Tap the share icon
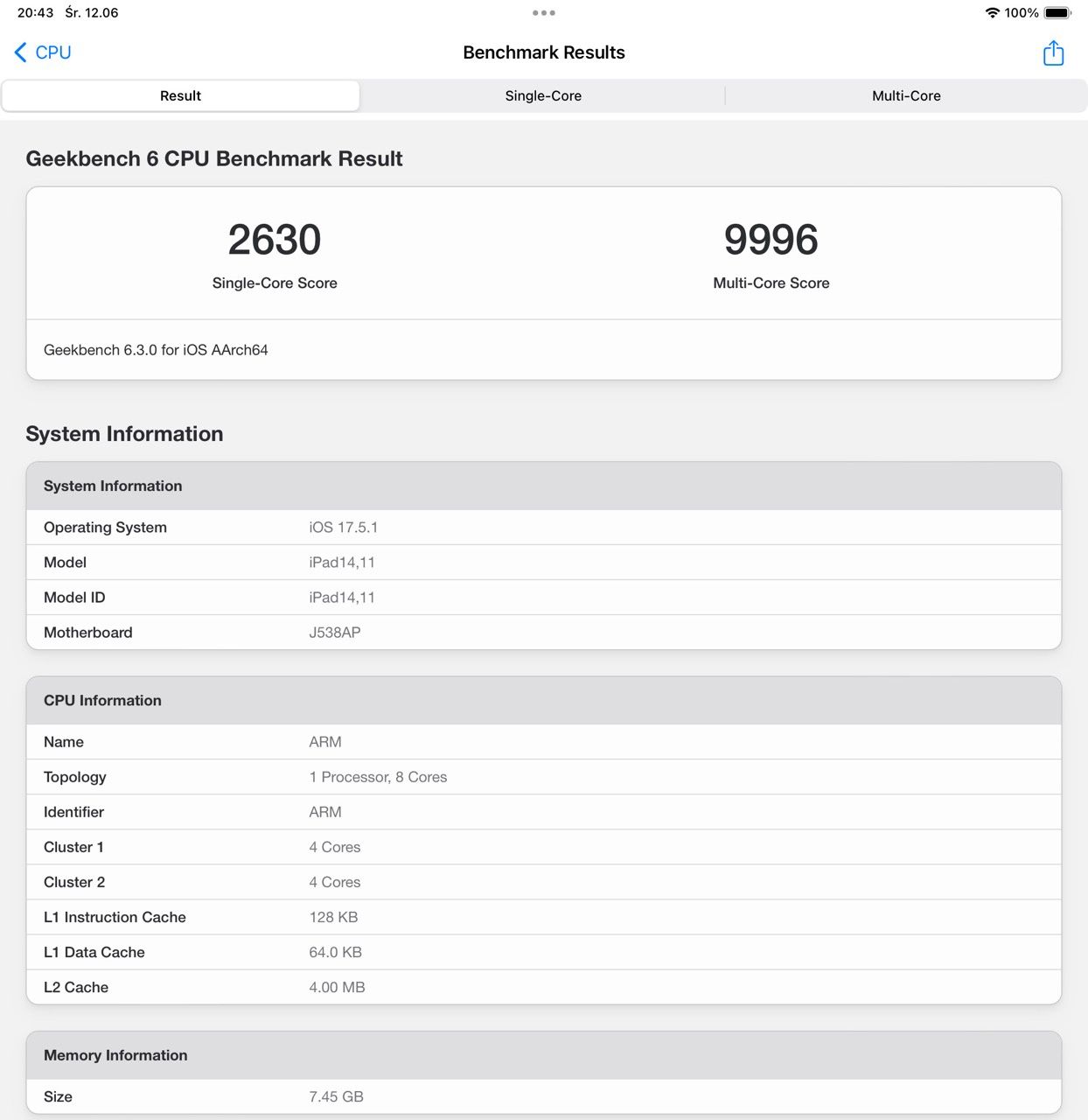The height and width of the screenshot is (1120, 1088). (1054, 52)
